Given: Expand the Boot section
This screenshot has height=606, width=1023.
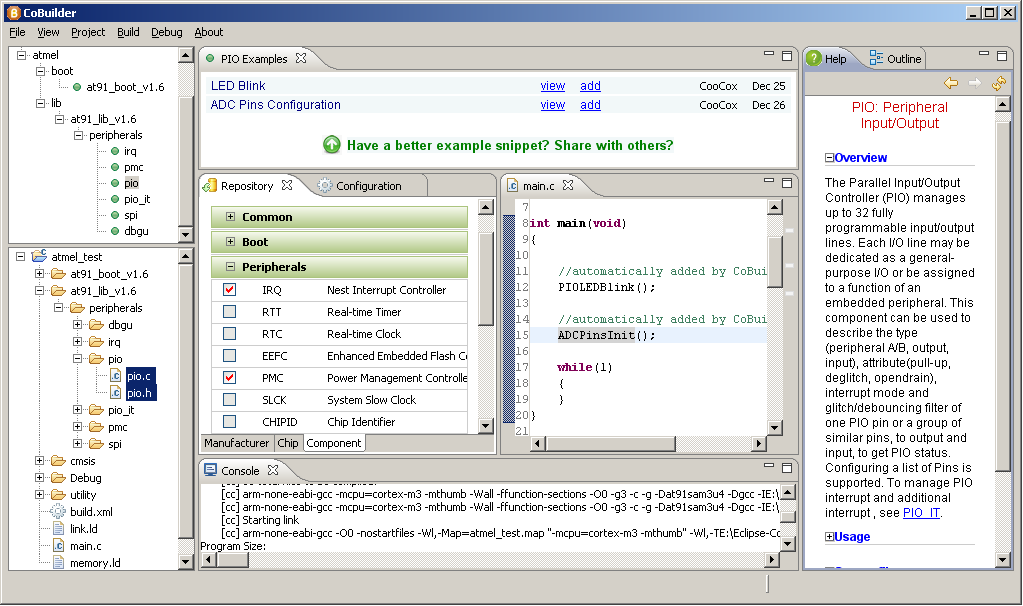Looking at the screenshot, I should pos(230,241).
